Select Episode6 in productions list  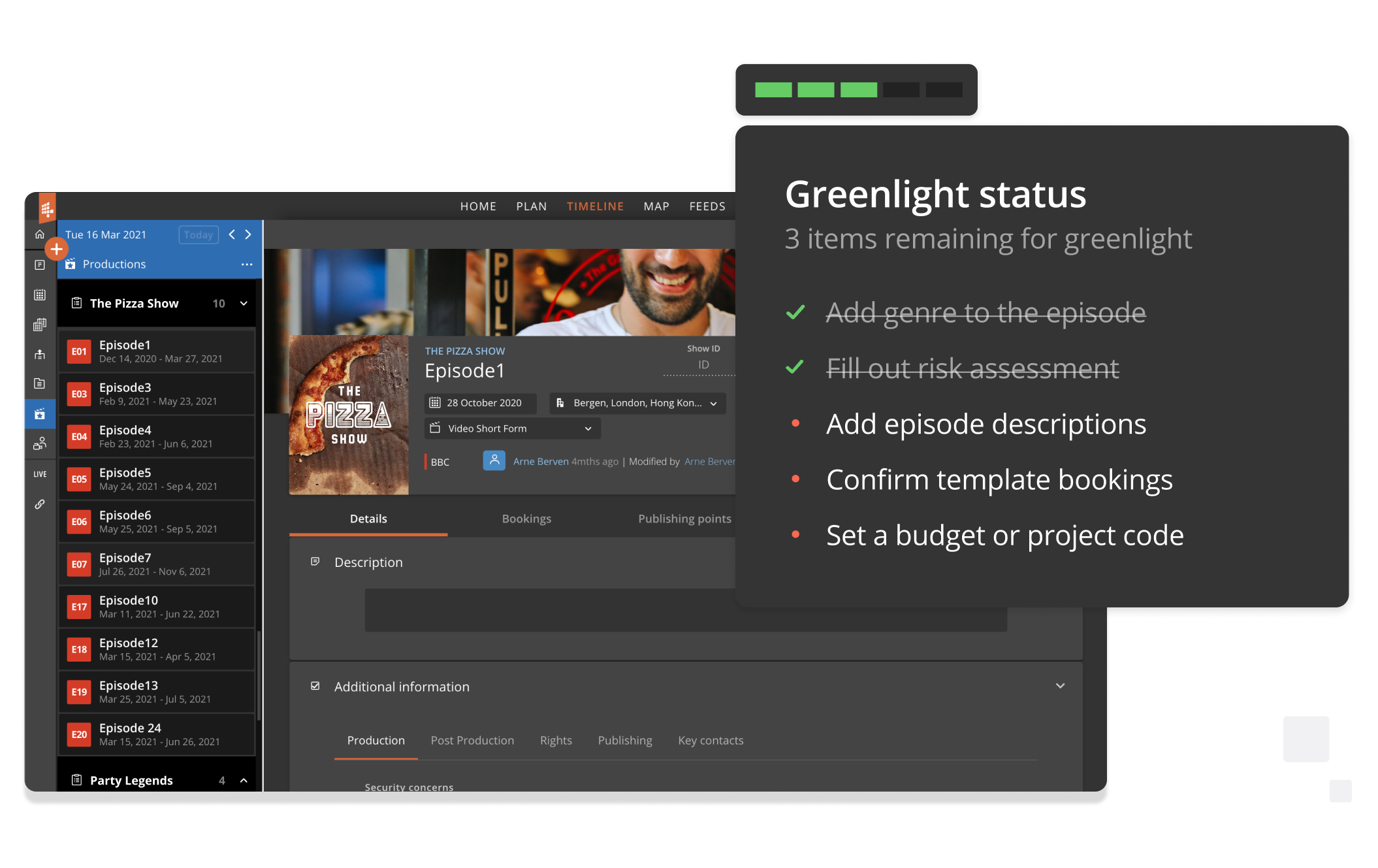coord(156,521)
